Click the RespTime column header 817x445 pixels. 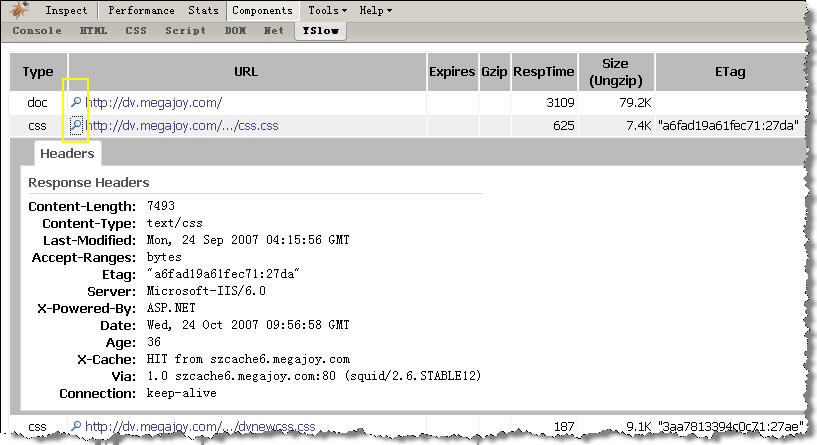[544, 72]
